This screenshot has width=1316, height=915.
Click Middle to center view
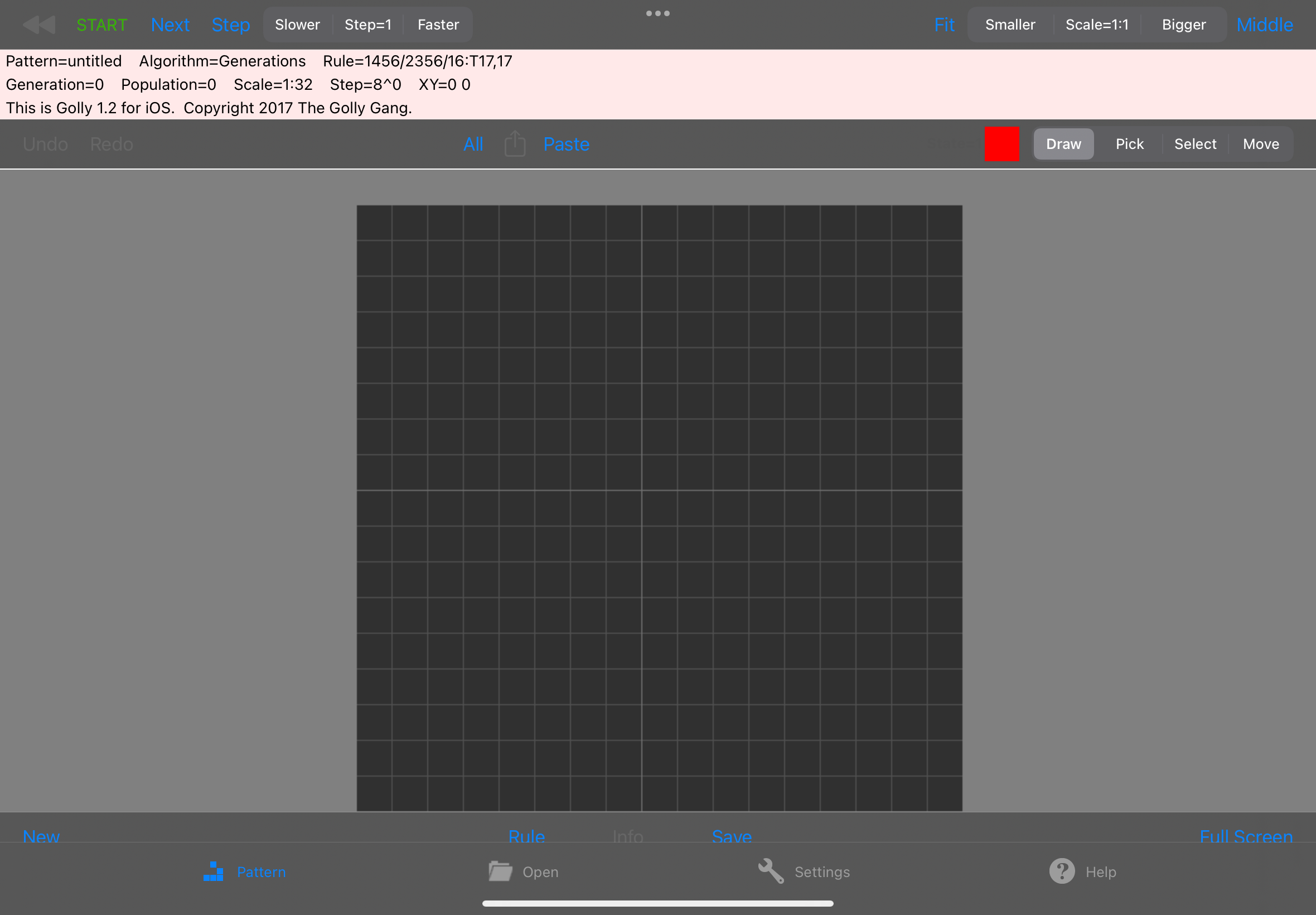[1265, 25]
